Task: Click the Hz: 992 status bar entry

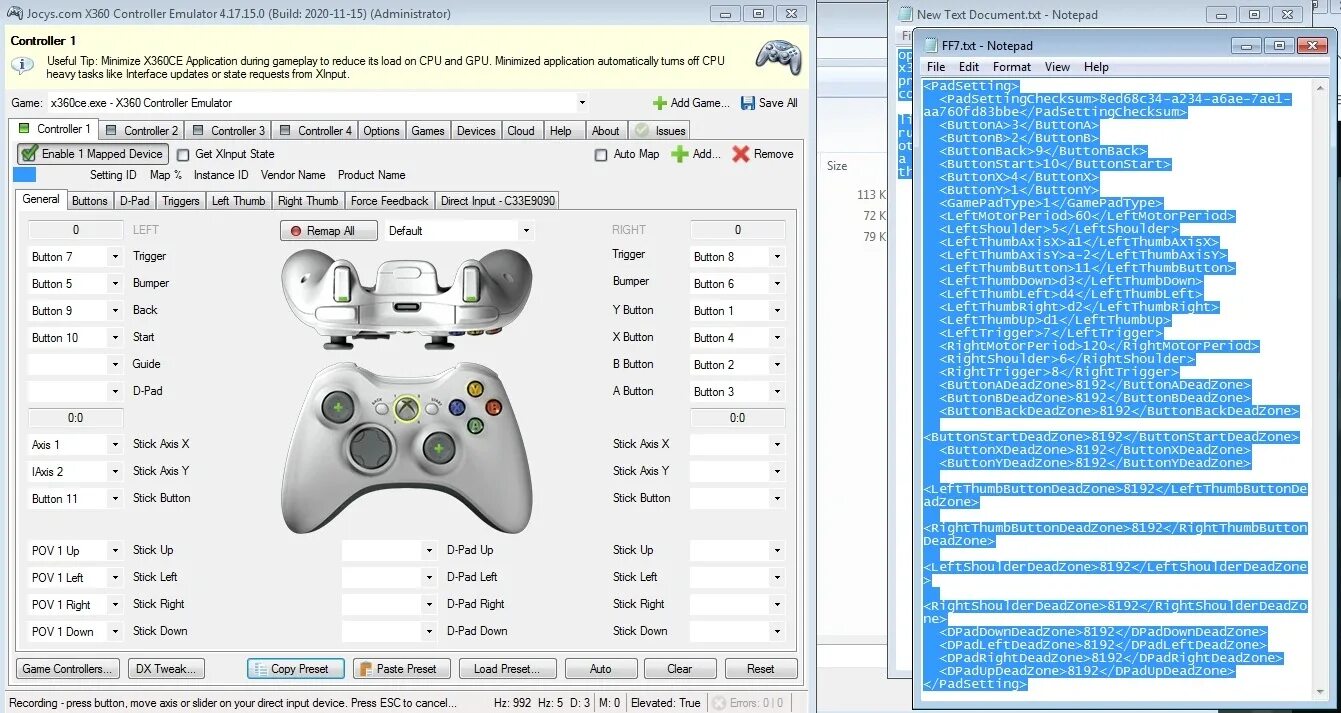Action: pyautogui.click(x=513, y=703)
